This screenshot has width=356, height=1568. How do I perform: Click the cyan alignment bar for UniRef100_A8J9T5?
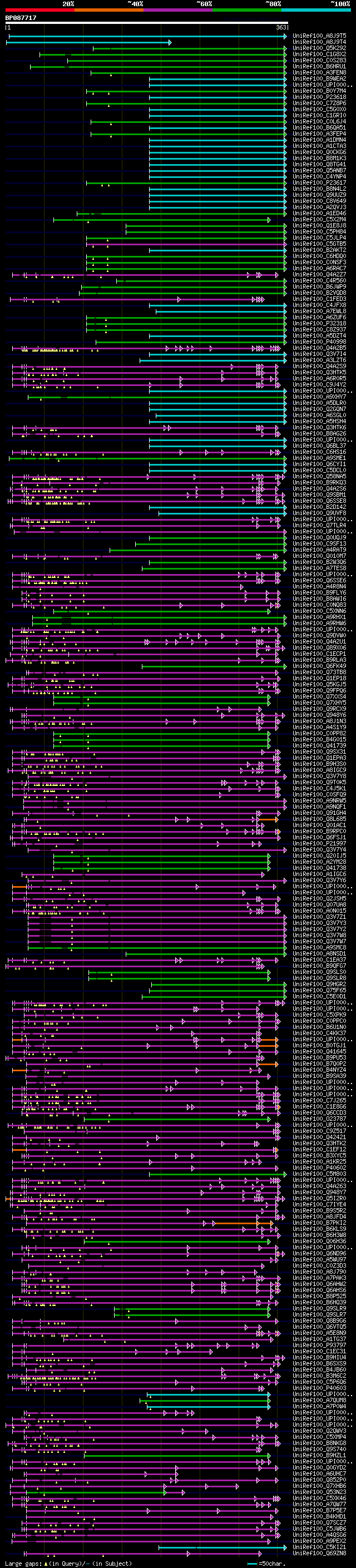[148, 36]
